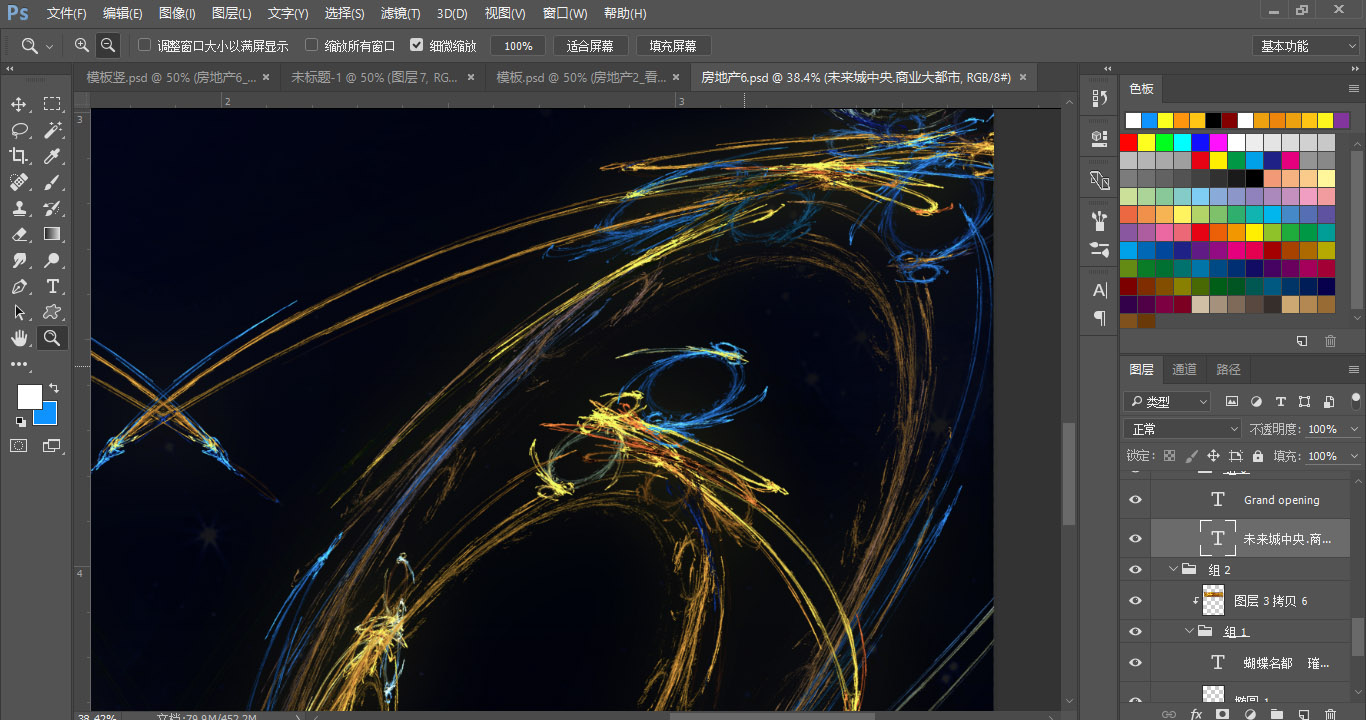Hide the 蝴蝶名都 text layer
1366x720 pixels.
tap(1135, 663)
